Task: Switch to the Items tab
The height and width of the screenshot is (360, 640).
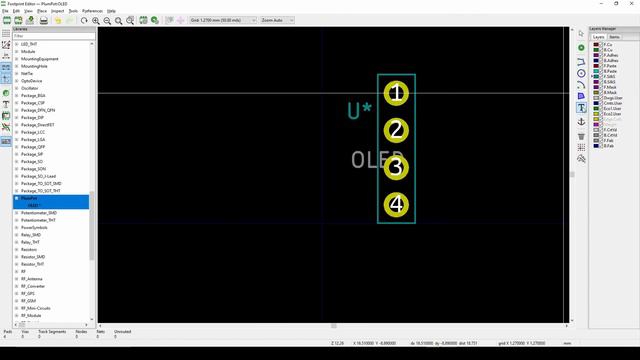Action: tap(614, 37)
